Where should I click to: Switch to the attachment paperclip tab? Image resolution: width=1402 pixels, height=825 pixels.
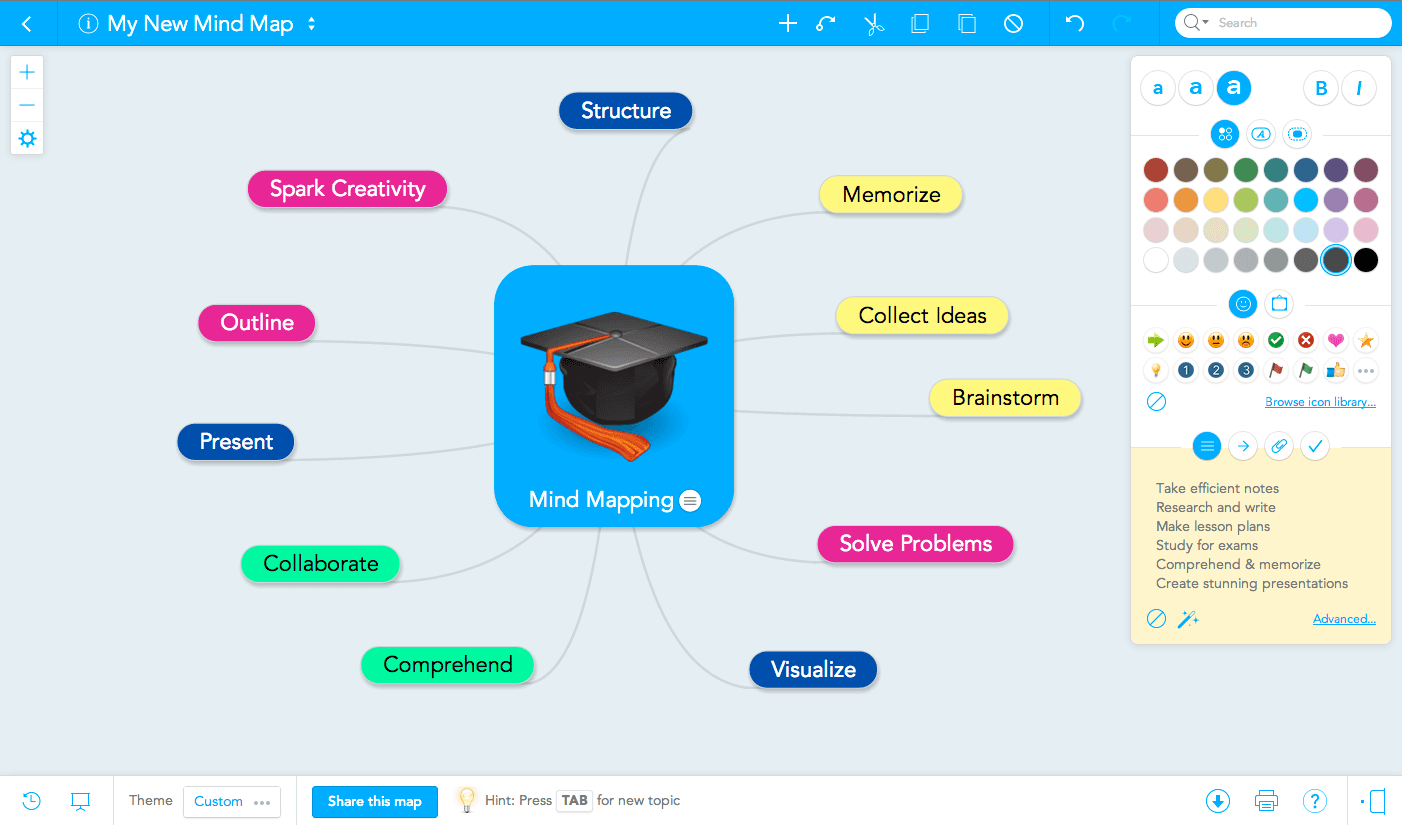[x=1279, y=447]
